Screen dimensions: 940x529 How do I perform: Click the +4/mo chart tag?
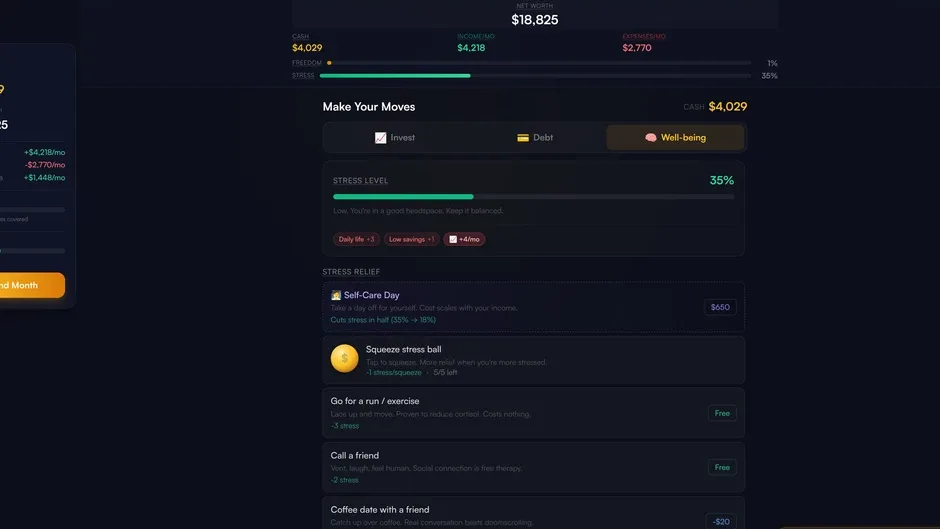point(464,239)
